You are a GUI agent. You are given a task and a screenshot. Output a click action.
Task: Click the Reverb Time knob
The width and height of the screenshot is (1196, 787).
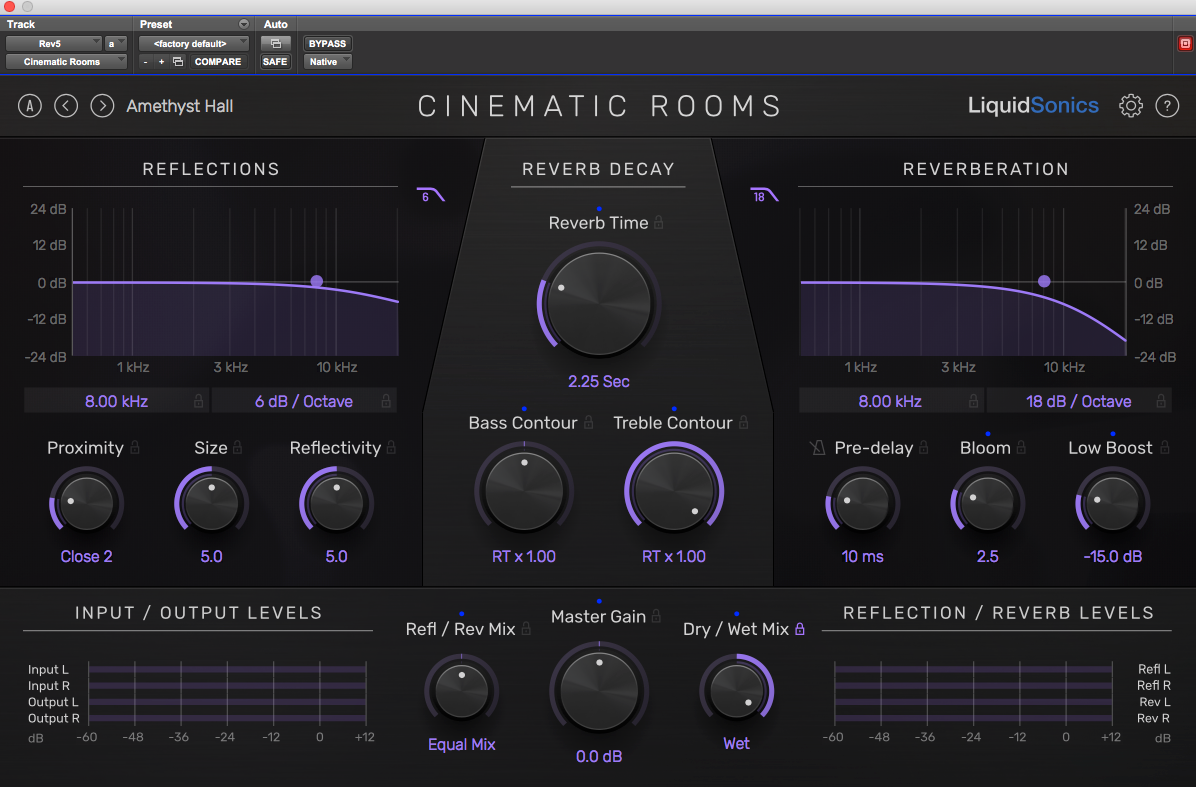click(599, 304)
